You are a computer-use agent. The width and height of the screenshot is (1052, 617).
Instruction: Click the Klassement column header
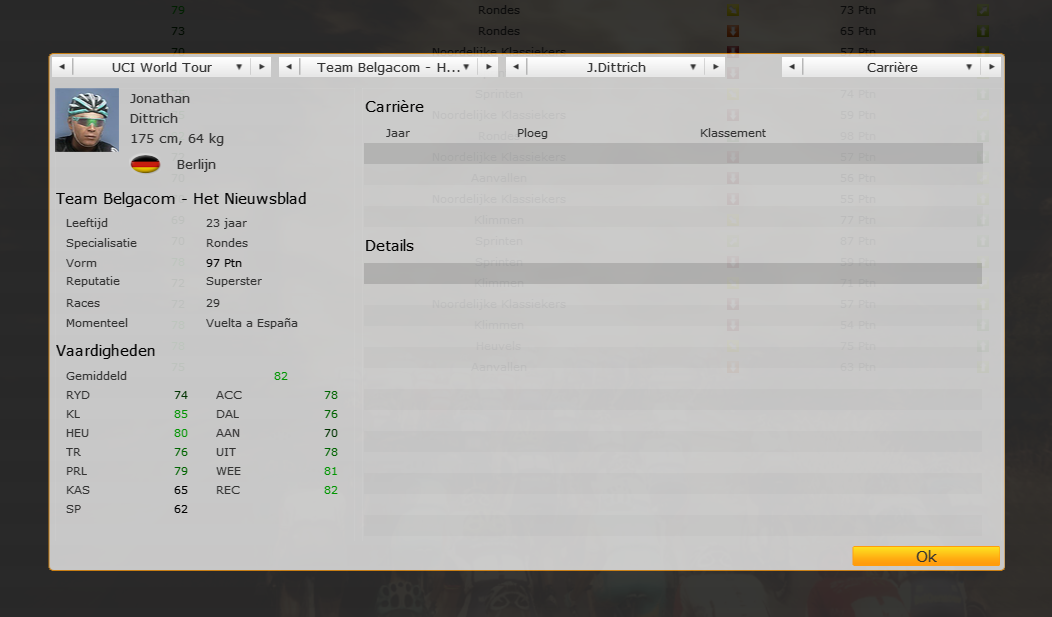(x=732, y=133)
